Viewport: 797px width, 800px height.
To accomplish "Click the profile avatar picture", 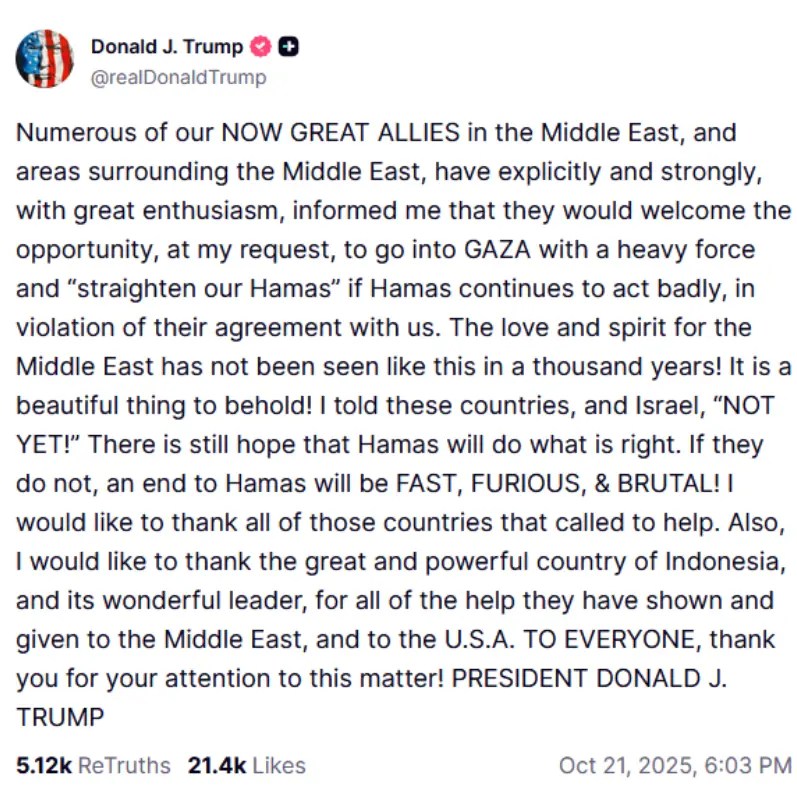I will pos(44,59).
